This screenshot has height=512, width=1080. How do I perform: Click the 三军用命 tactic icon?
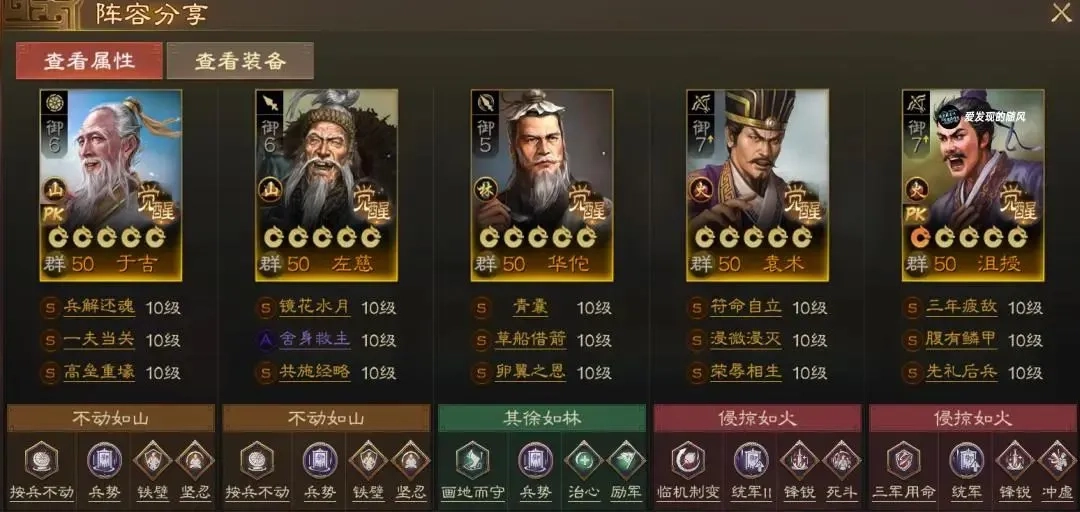(x=904, y=460)
